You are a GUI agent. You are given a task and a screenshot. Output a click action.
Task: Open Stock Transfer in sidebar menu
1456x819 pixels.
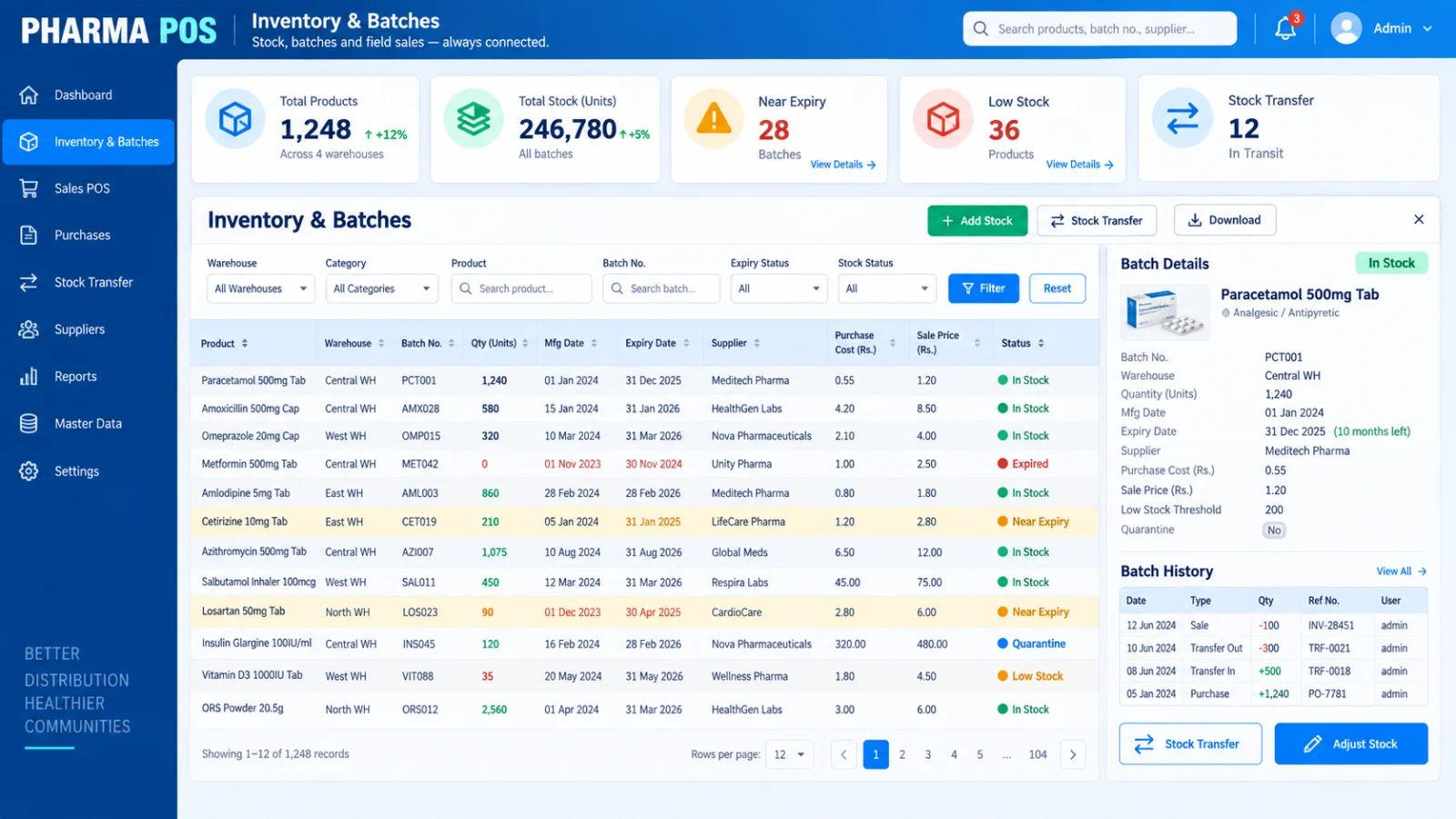tap(88, 282)
